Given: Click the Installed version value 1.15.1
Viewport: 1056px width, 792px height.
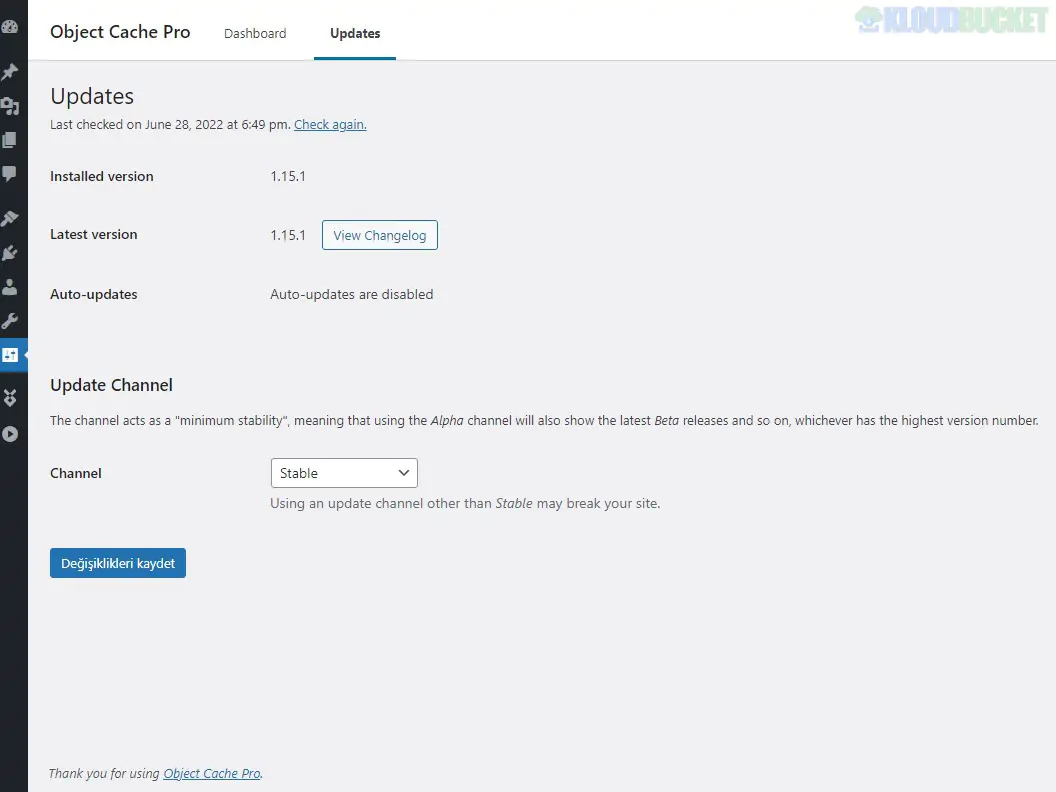Looking at the screenshot, I should pyautogui.click(x=288, y=176).
